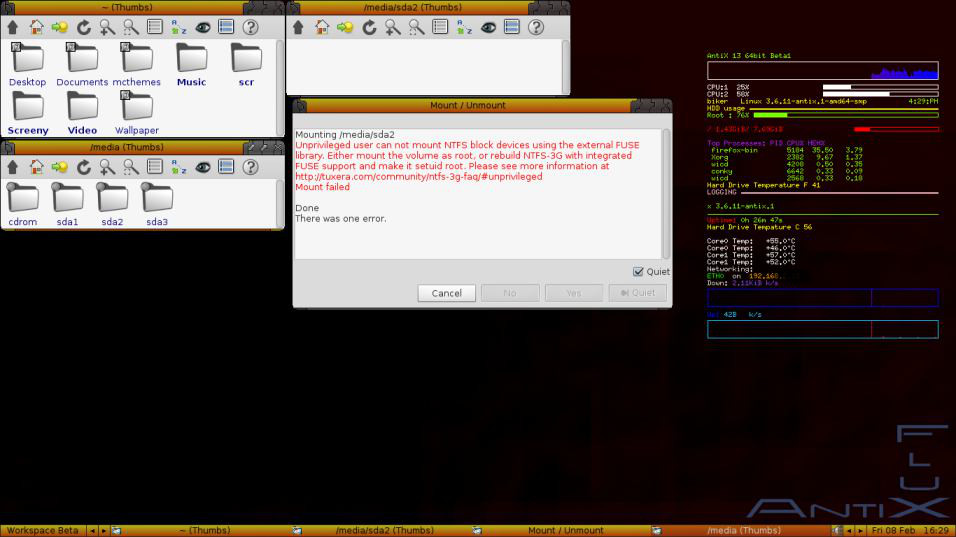
Task: Toggle hidden files eye in /media/sda2 window
Action: [488, 27]
